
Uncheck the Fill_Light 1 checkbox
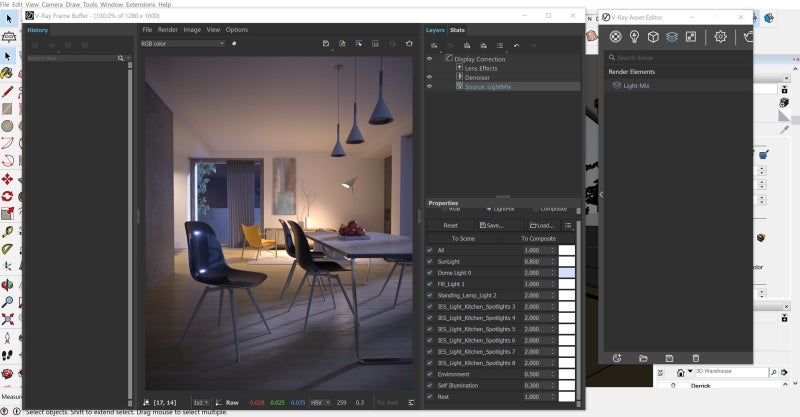click(430, 284)
